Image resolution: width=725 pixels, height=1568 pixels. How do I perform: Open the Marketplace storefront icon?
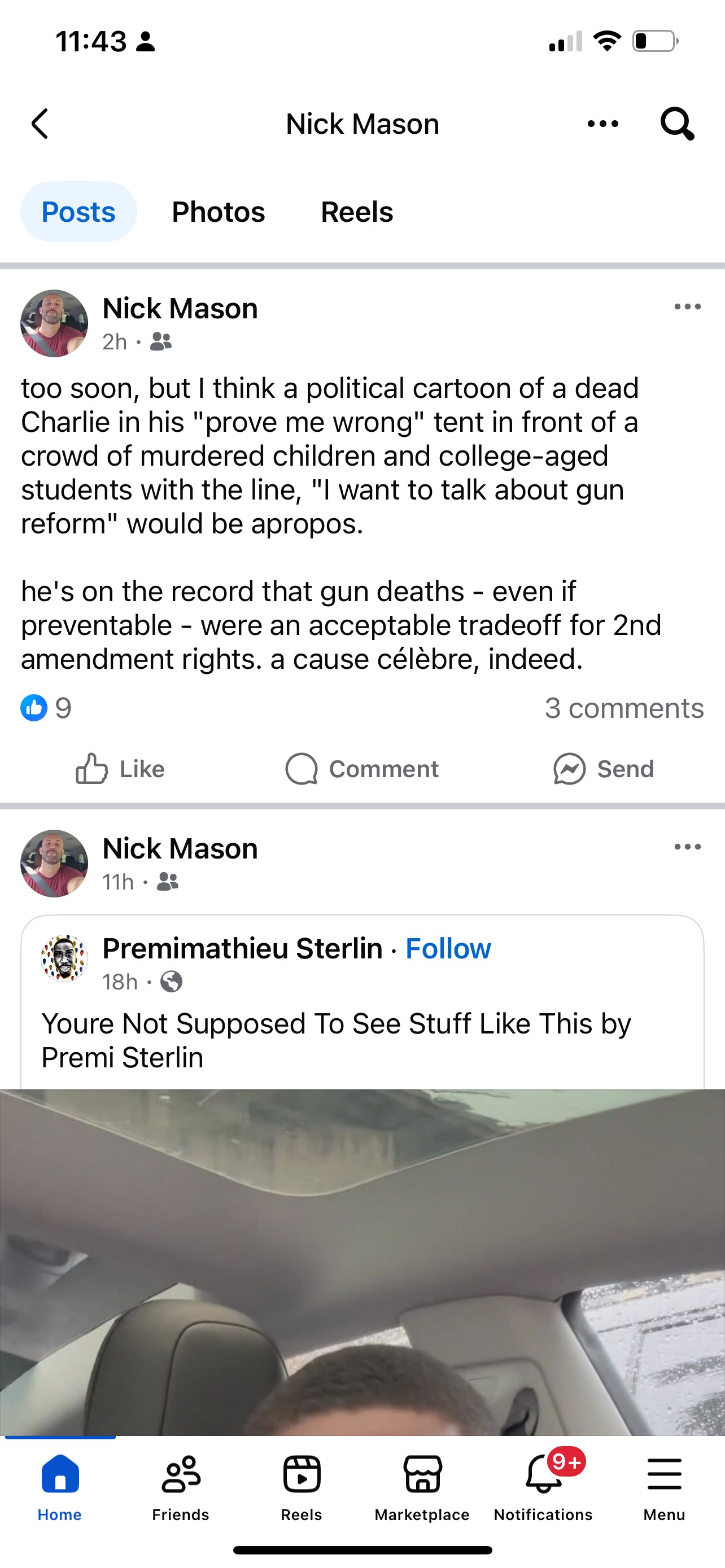(x=422, y=1486)
